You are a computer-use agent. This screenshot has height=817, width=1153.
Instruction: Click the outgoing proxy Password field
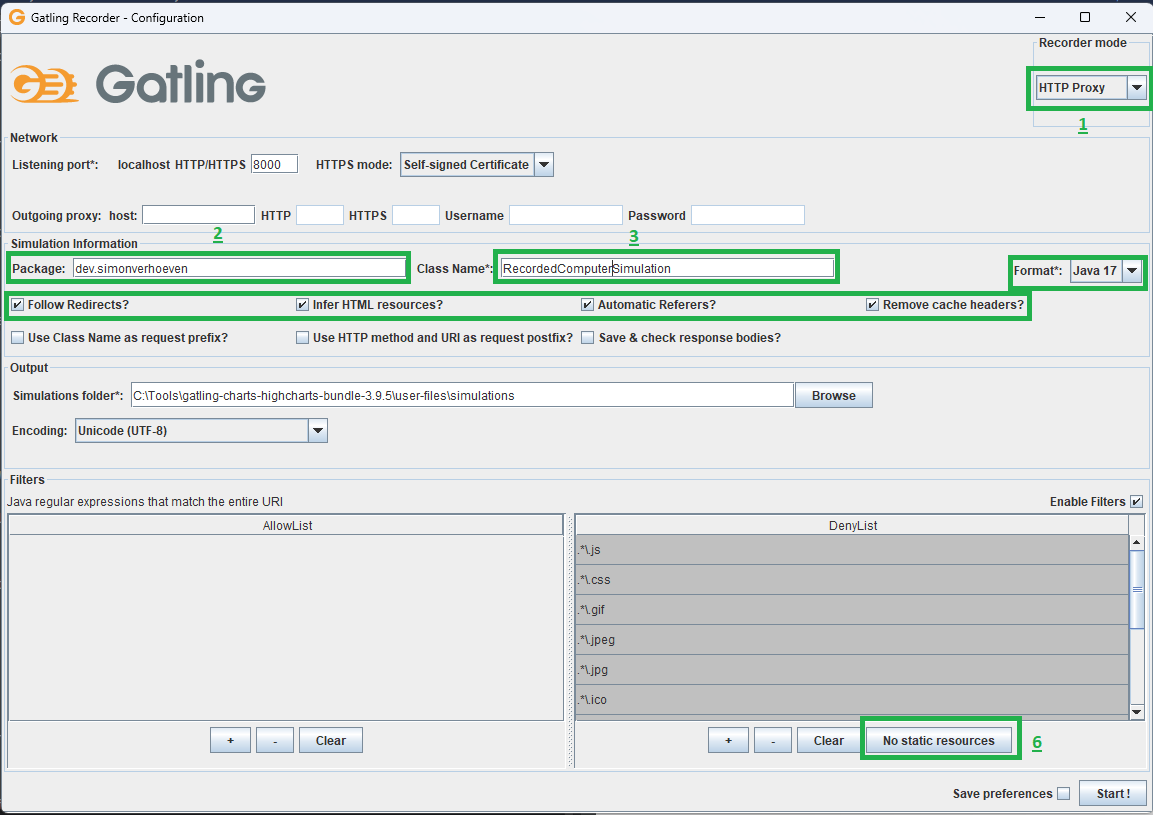(x=748, y=215)
